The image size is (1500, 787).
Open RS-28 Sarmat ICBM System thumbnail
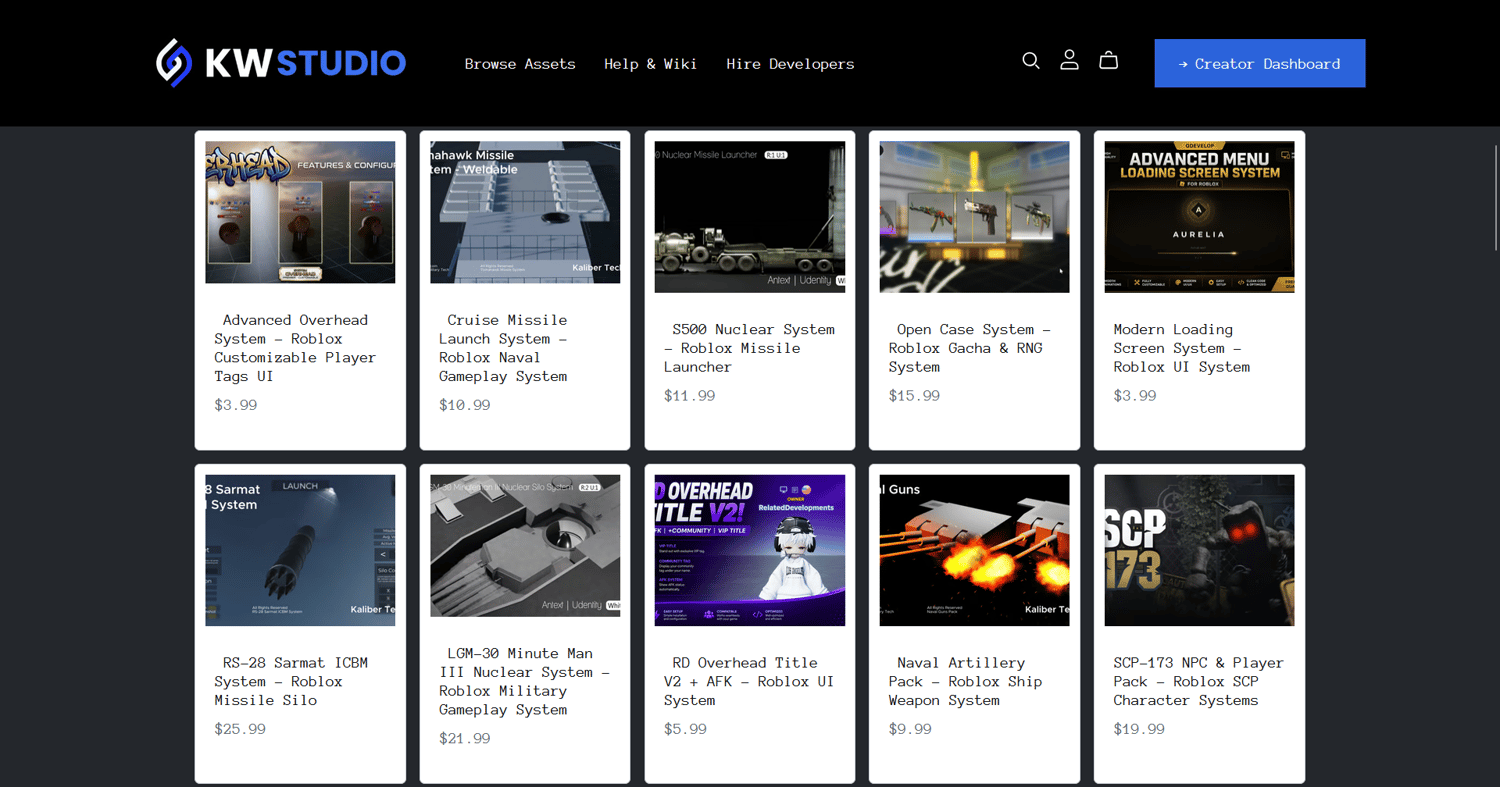(300, 550)
